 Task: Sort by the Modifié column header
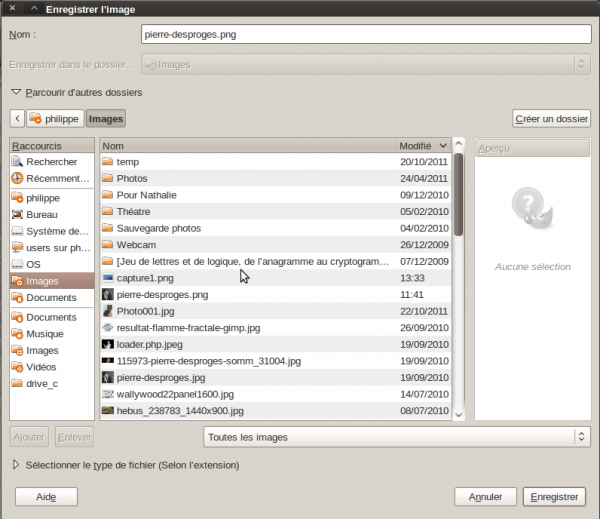tap(423, 146)
